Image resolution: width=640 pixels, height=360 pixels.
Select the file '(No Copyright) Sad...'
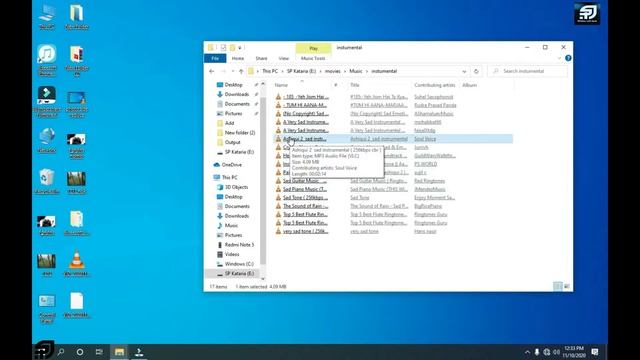tap(306, 113)
